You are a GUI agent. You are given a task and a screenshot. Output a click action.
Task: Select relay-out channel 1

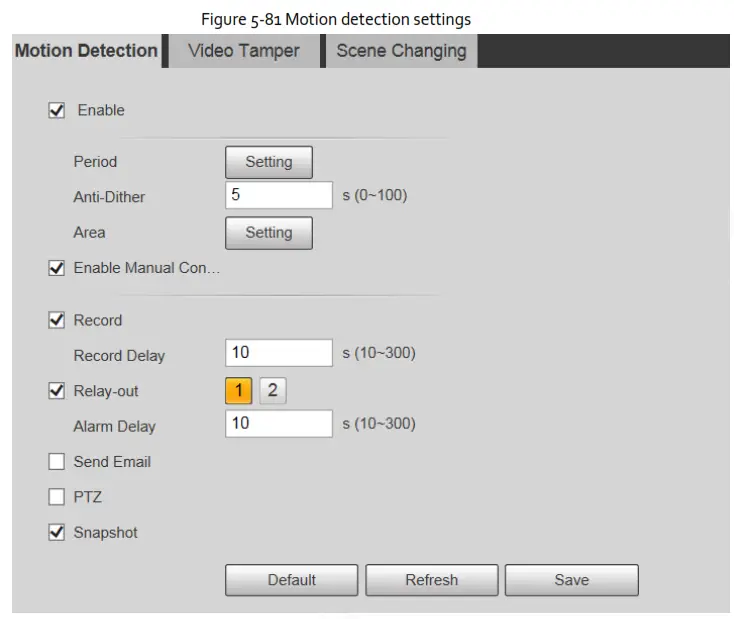239,391
